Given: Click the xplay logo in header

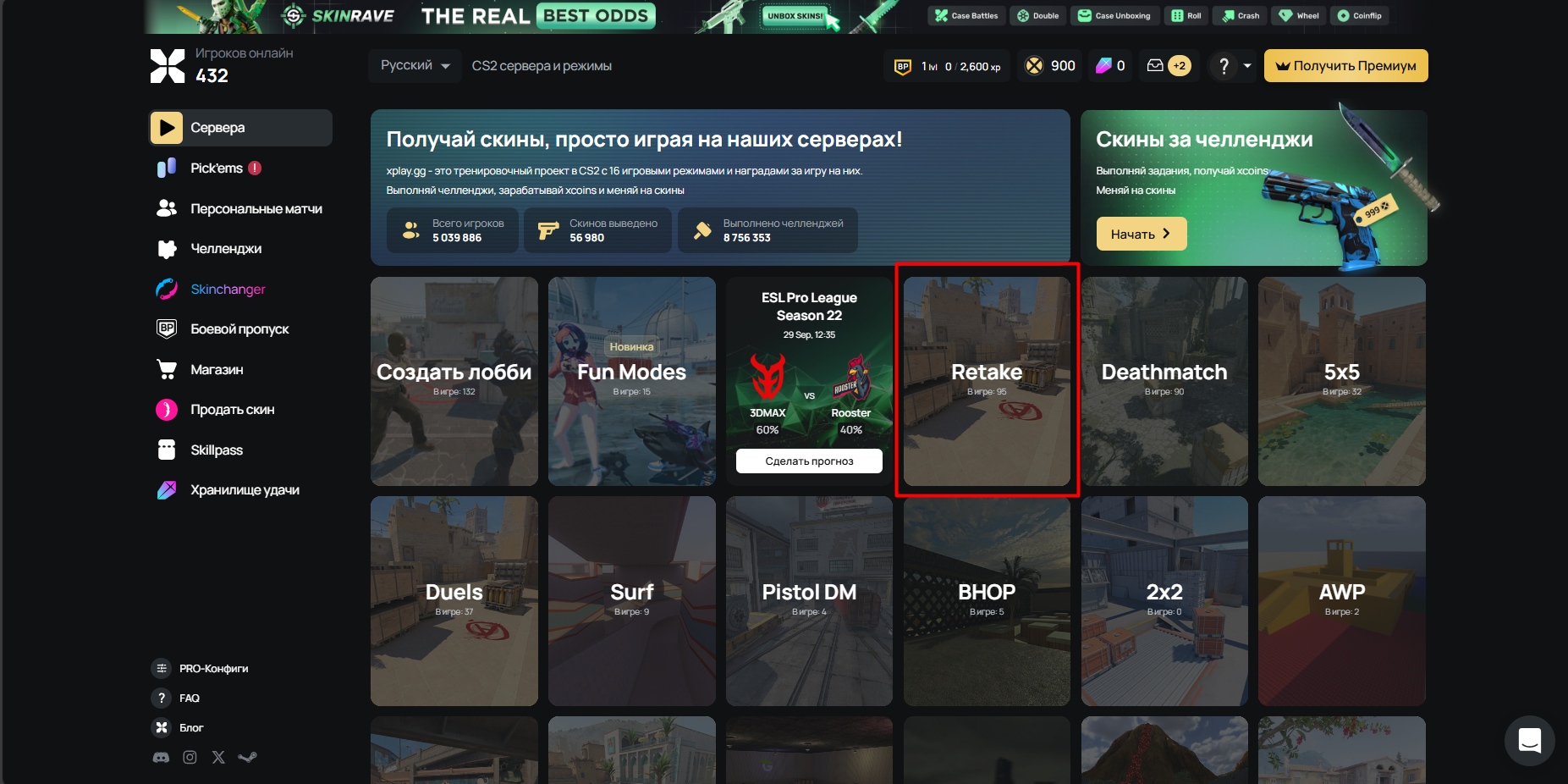Looking at the screenshot, I should tap(168, 66).
